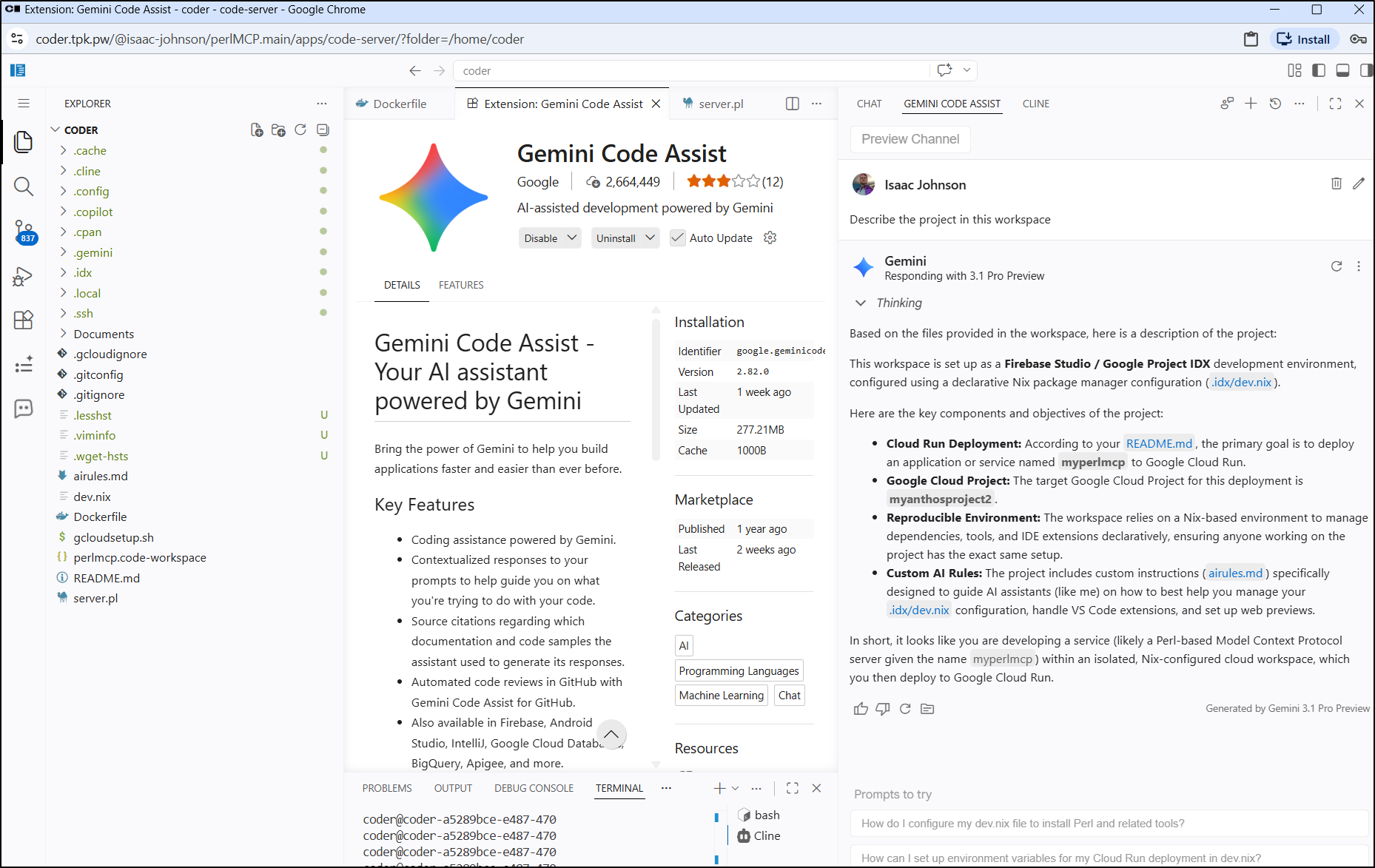Open the airules.md link in Gemini response
Viewport: 1375px width, 868px height.
(1236, 573)
